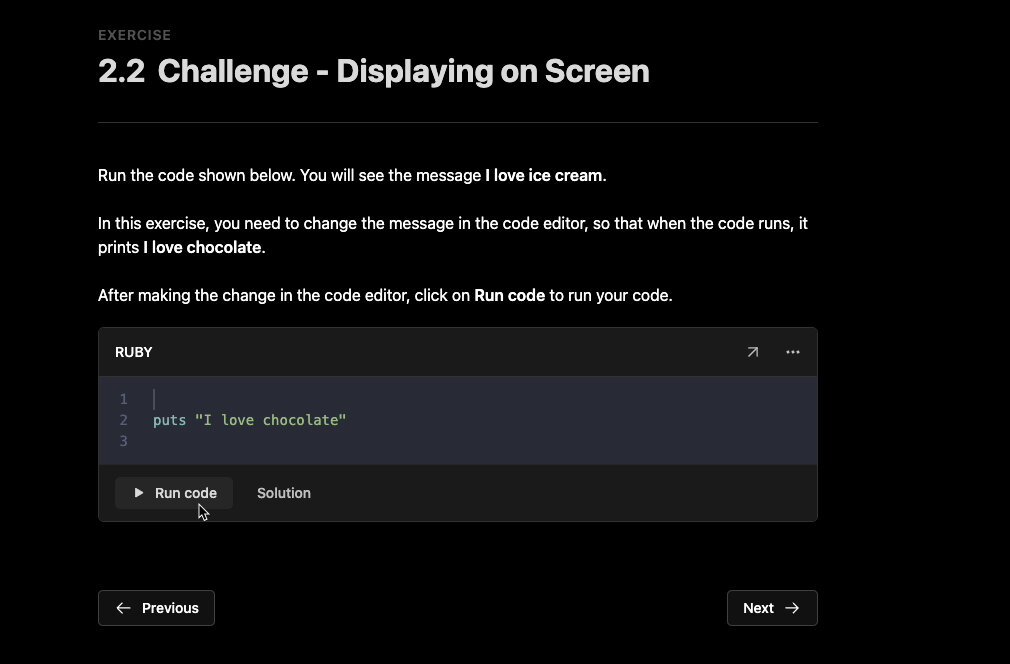Open the three-dot more options menu
This screenshot has width=1010, height=664.
coord(793,352)
